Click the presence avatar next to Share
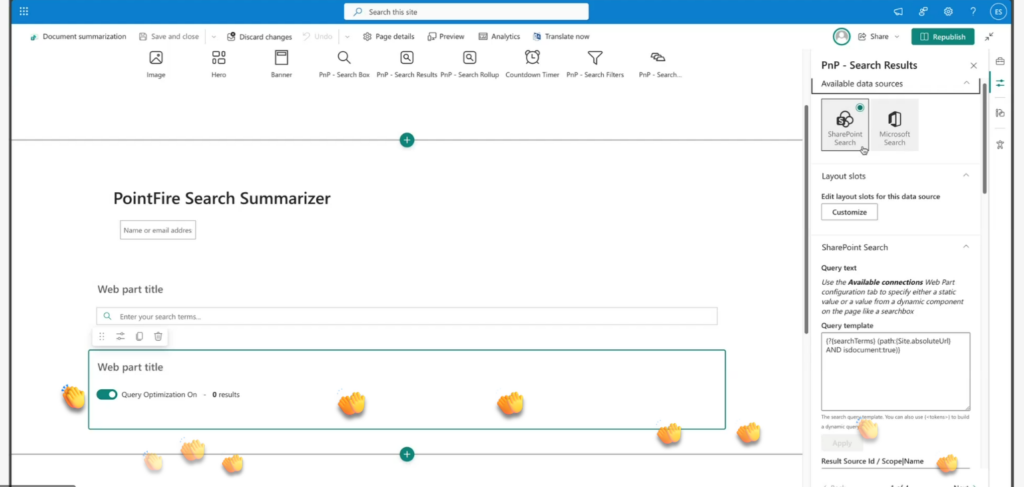The height and width of the screenshot is (487, 1024). tap(842, 37)
